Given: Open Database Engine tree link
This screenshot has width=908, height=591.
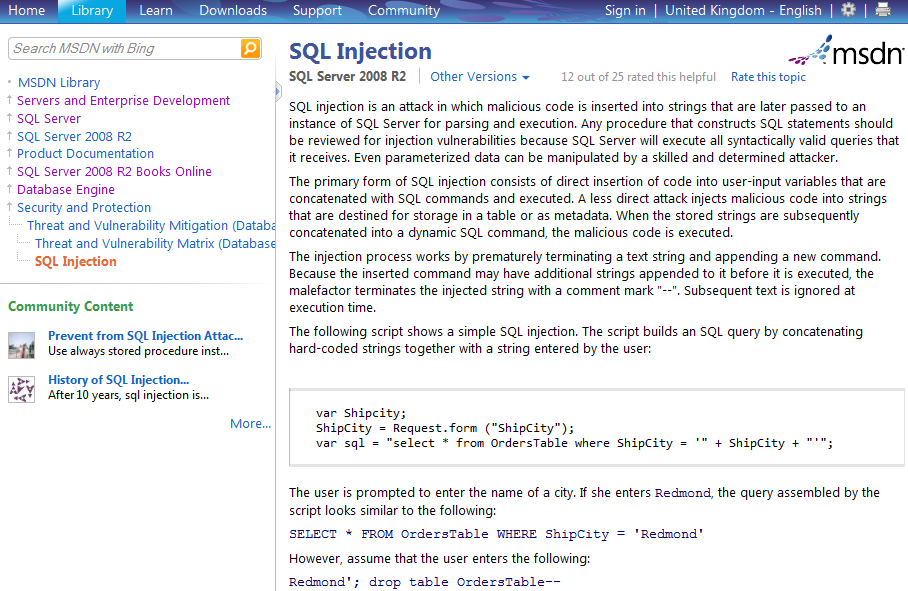Looking at the screenshot, I should click(x=65, y=190).
